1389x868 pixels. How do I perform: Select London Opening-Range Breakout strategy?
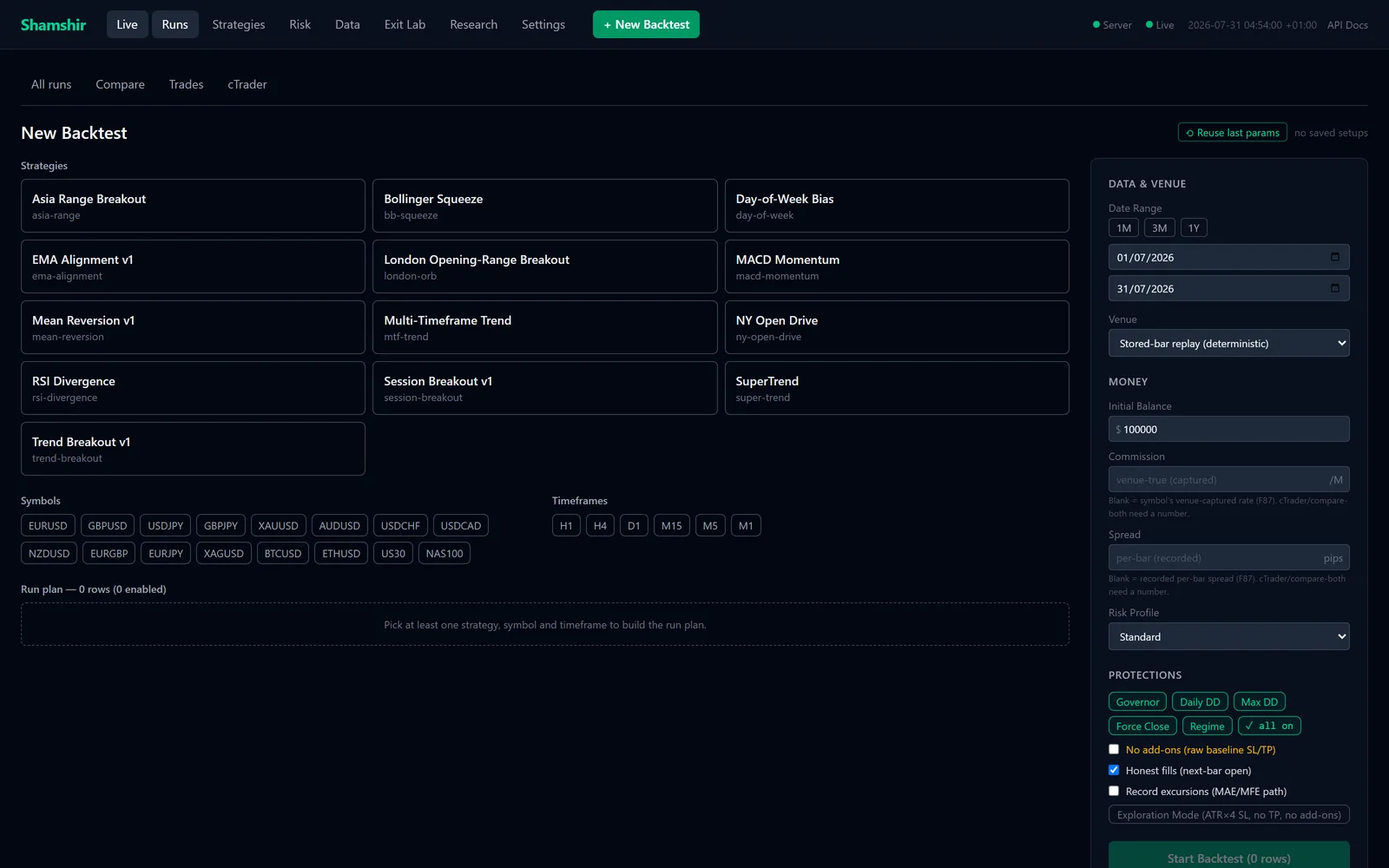coord(544,266)
